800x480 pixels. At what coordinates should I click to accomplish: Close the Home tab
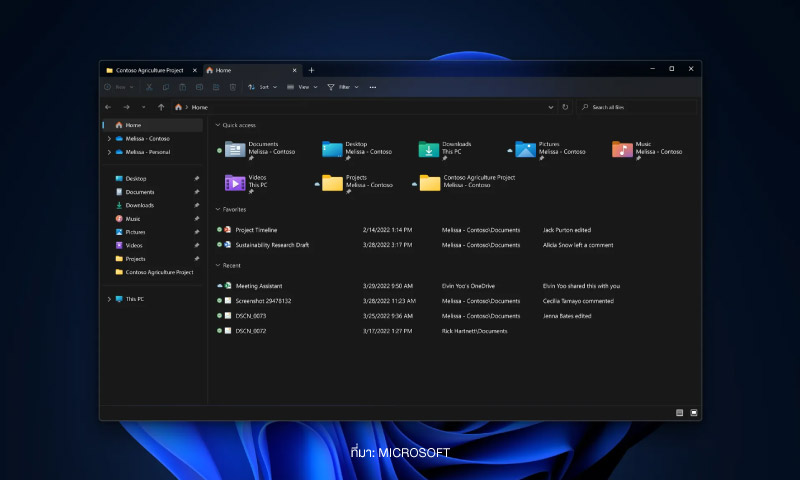[294, 70]
